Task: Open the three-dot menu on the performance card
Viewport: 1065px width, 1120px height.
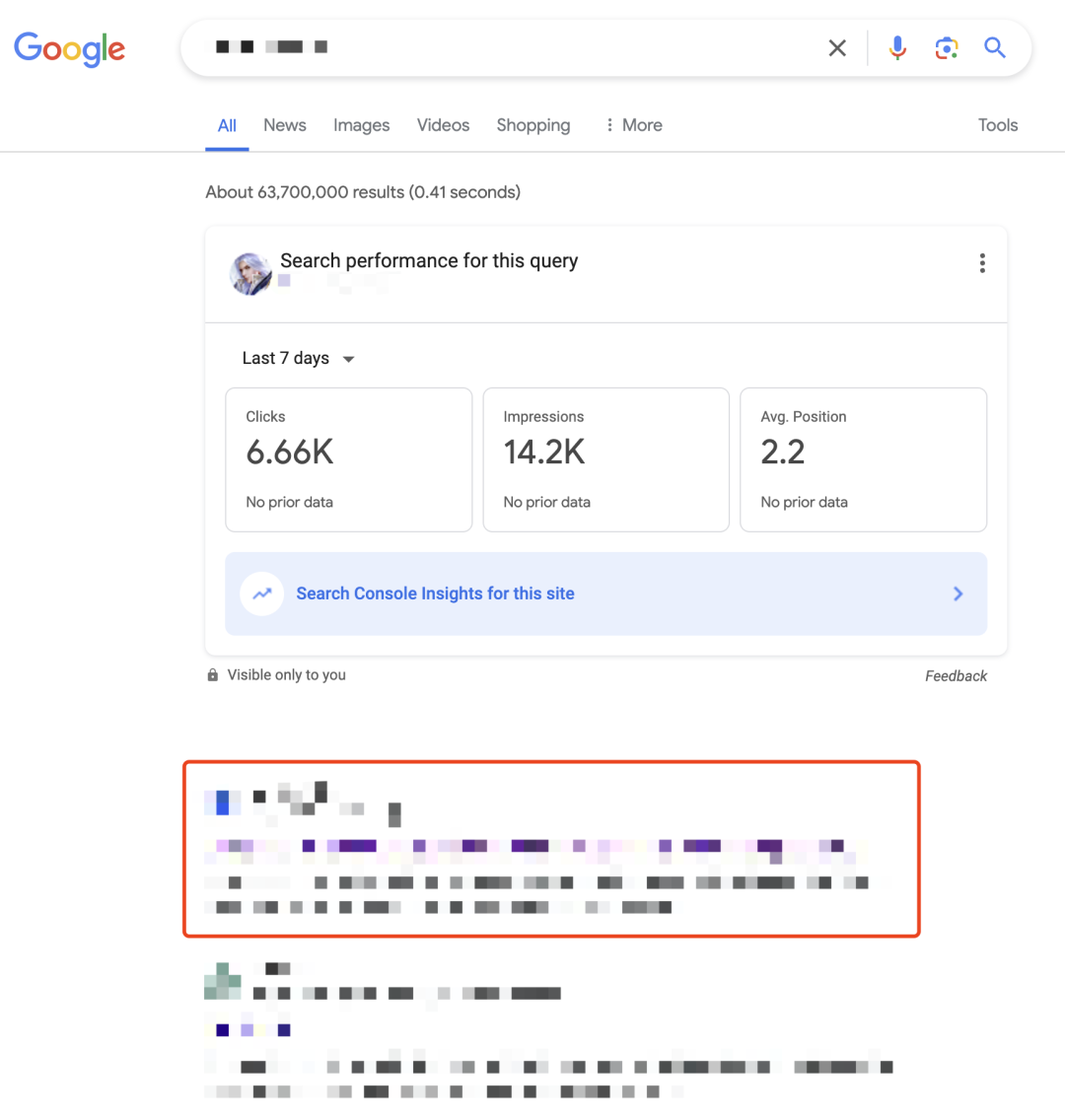Action: 982,263
